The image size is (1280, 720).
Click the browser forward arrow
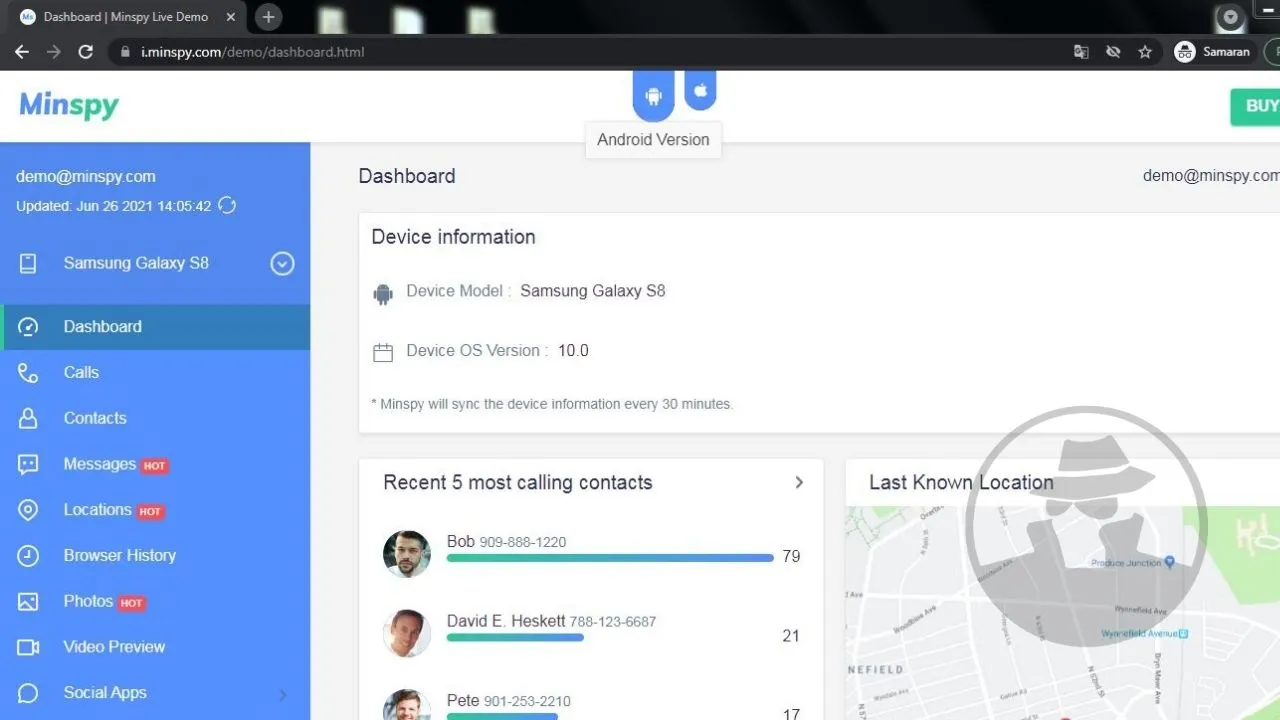point(54,52)
